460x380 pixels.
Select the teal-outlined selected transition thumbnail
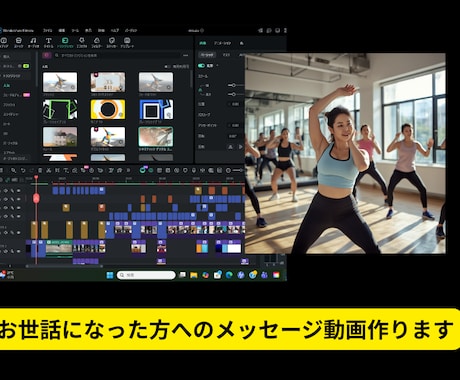point(156,137)
